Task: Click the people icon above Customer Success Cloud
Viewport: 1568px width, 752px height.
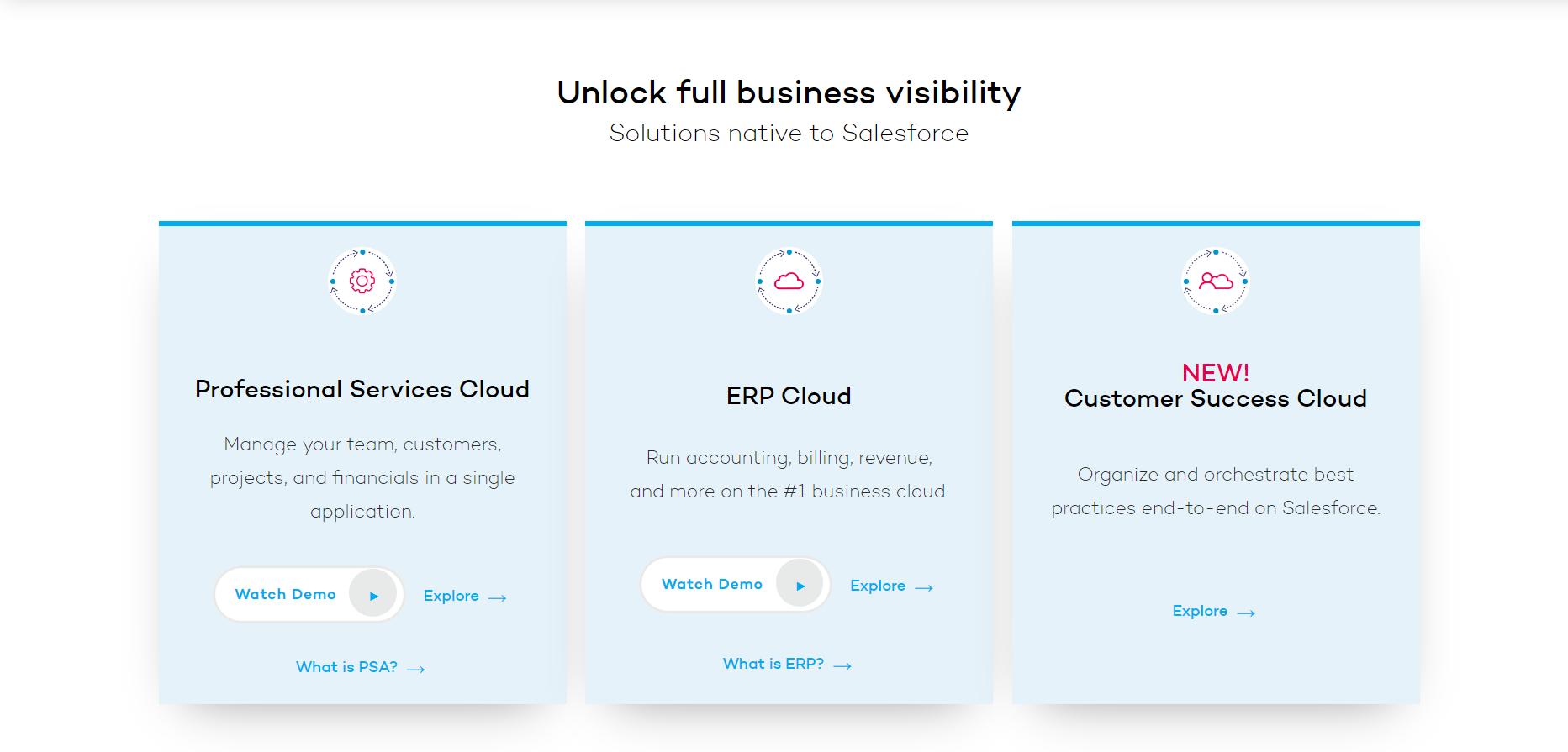Action: (1215, 281)
